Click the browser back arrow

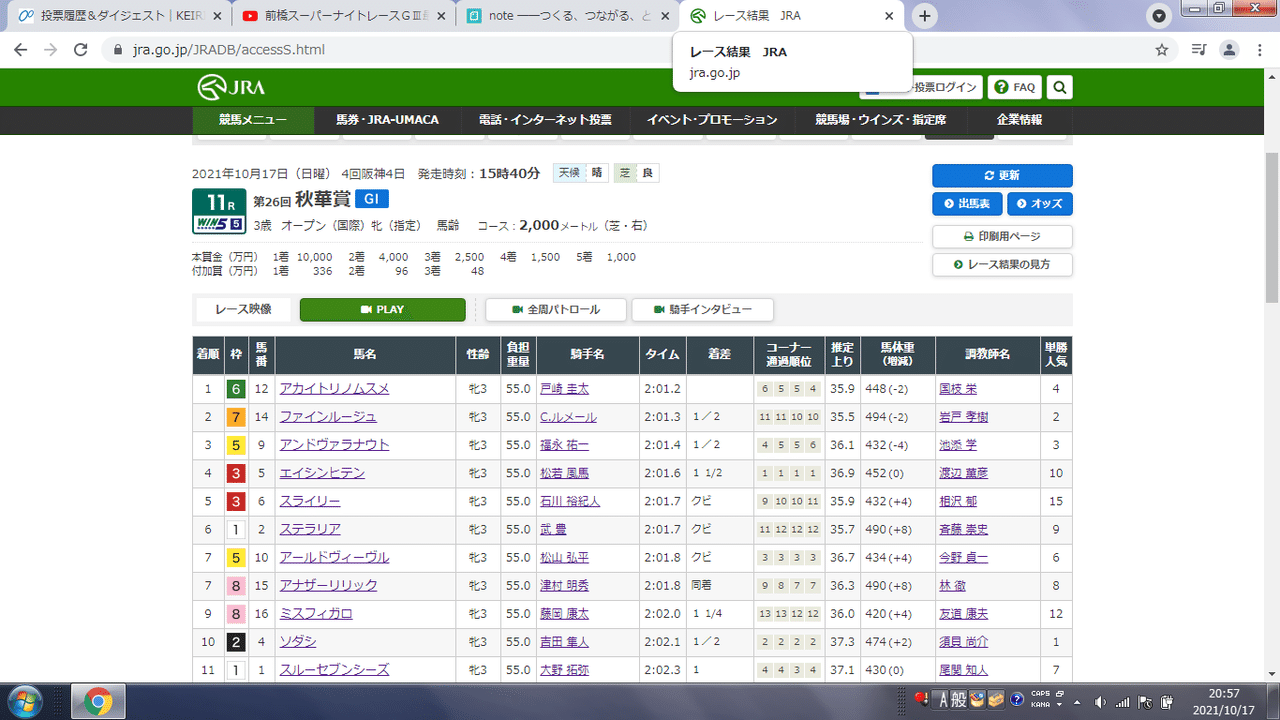tap(22, 50)
